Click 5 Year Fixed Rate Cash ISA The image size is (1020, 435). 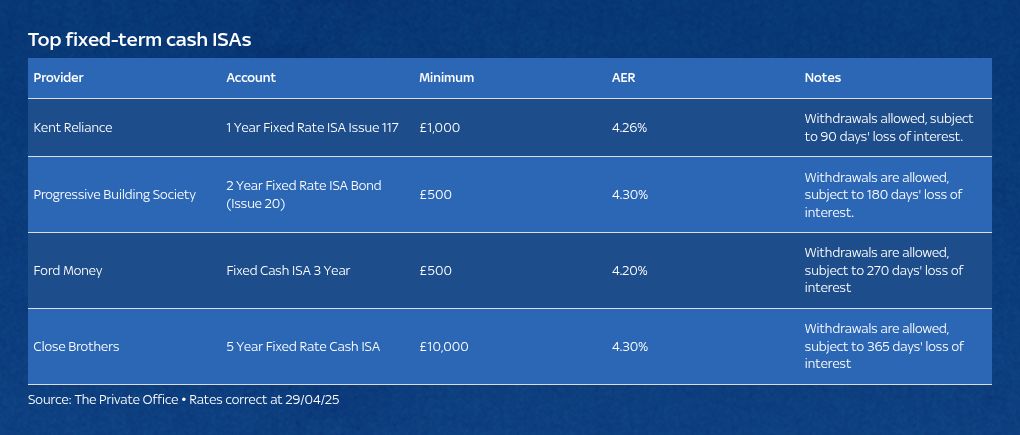coord(303,347)
